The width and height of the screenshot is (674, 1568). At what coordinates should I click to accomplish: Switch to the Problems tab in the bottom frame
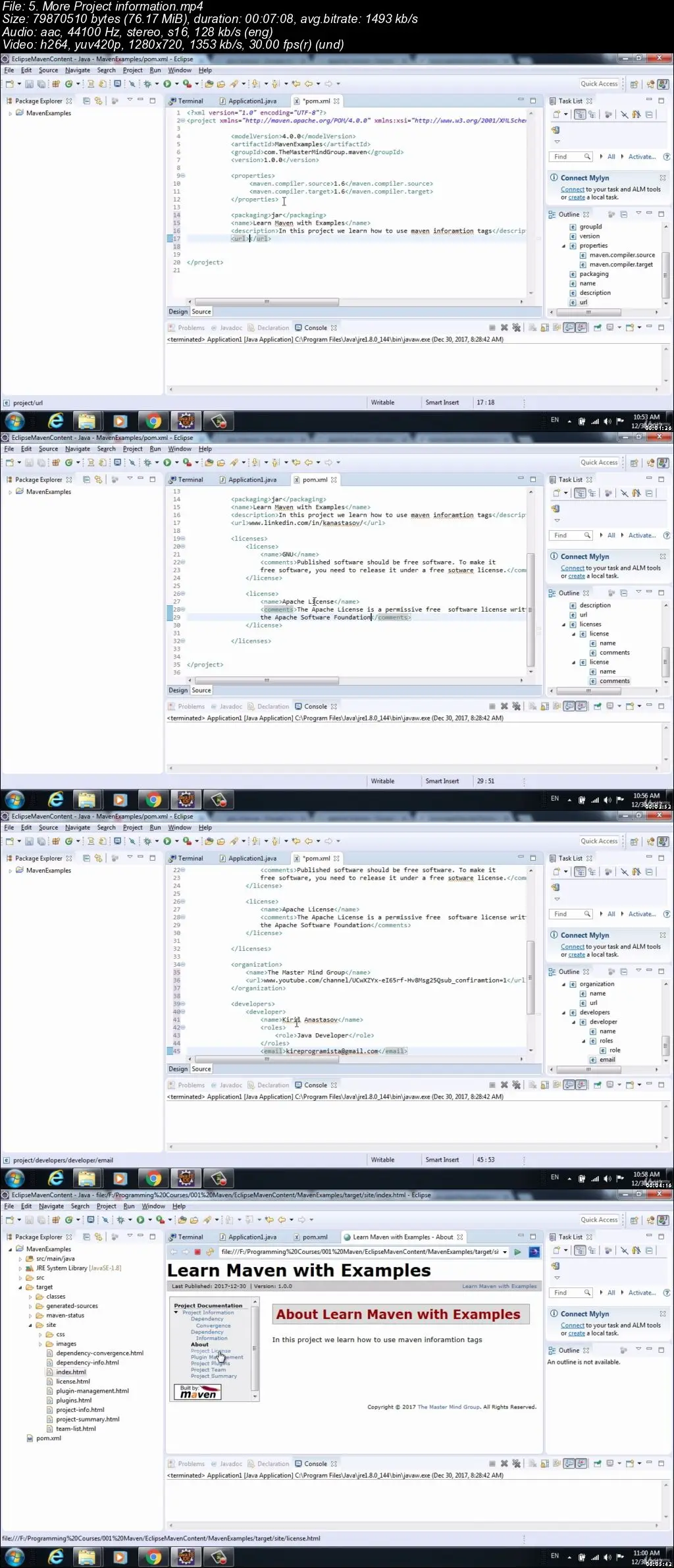tap(186, 1464)
